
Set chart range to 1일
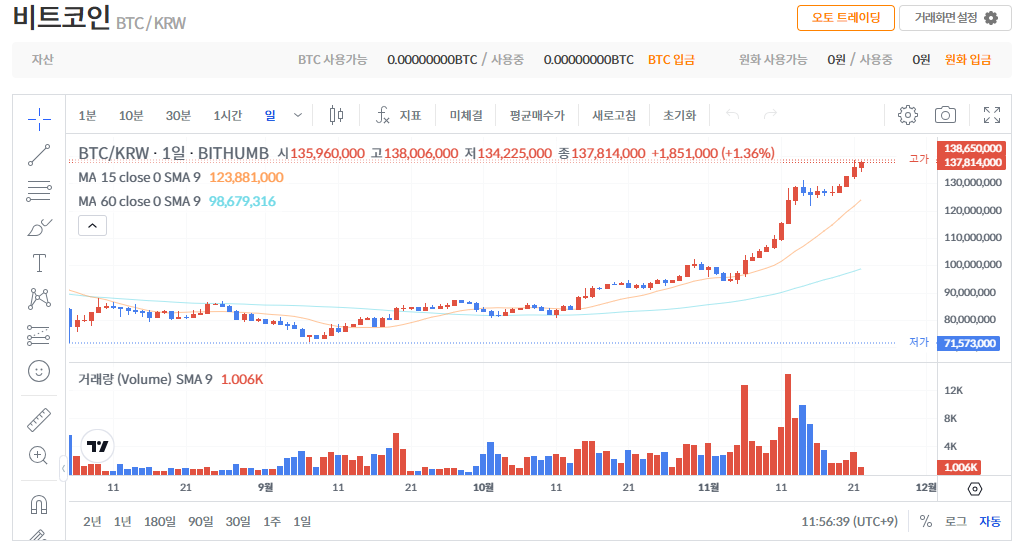(302, 521)
